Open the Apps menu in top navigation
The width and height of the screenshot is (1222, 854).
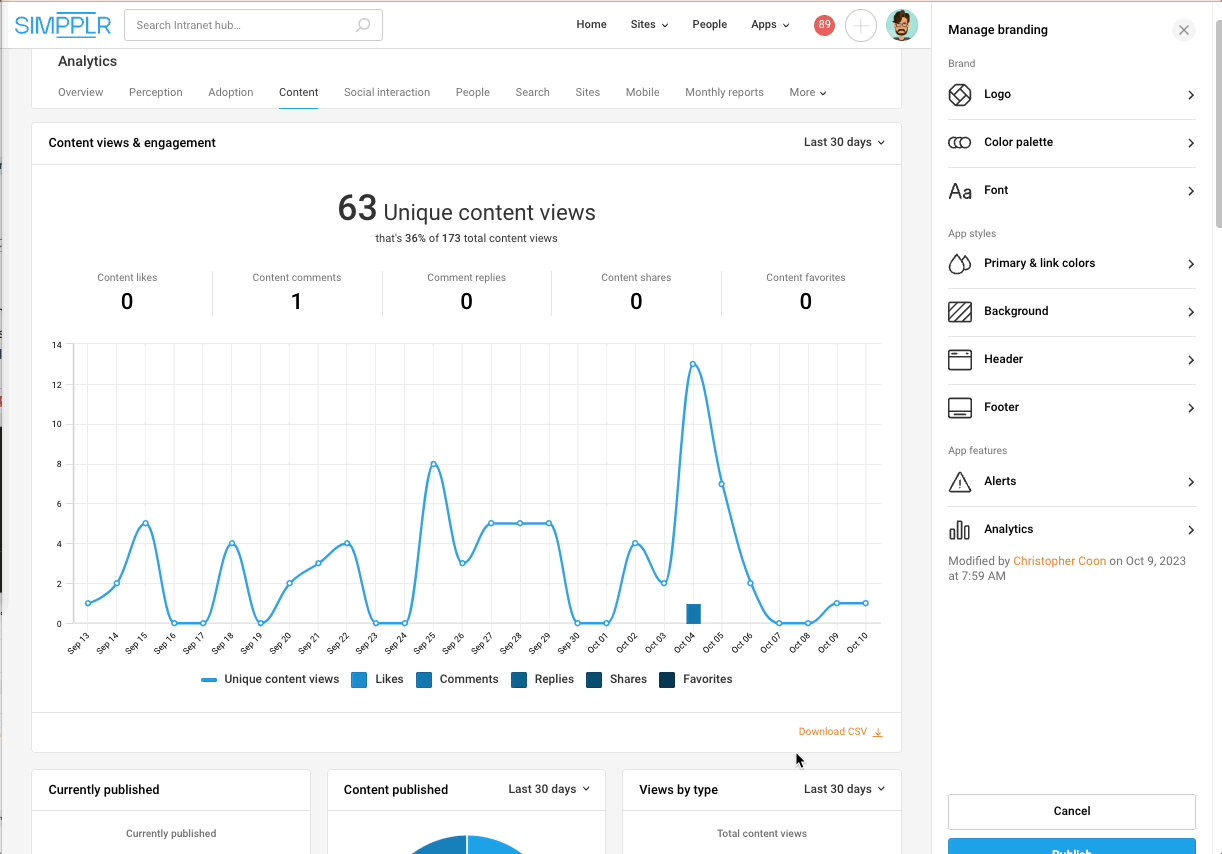pyautogui.click(x=770, y=25)
